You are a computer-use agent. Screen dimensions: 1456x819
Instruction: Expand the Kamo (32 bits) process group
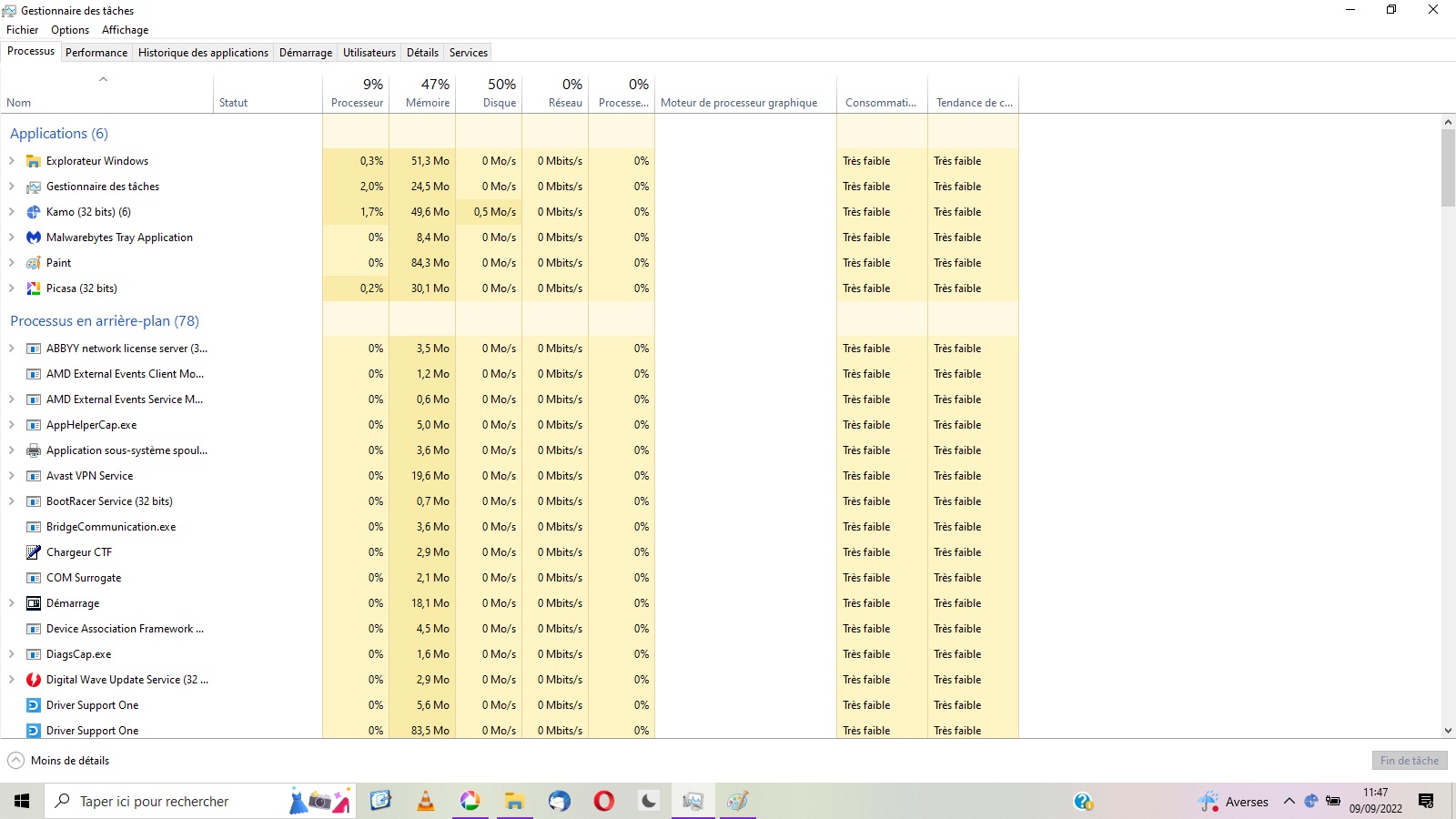tap(11, 212)
